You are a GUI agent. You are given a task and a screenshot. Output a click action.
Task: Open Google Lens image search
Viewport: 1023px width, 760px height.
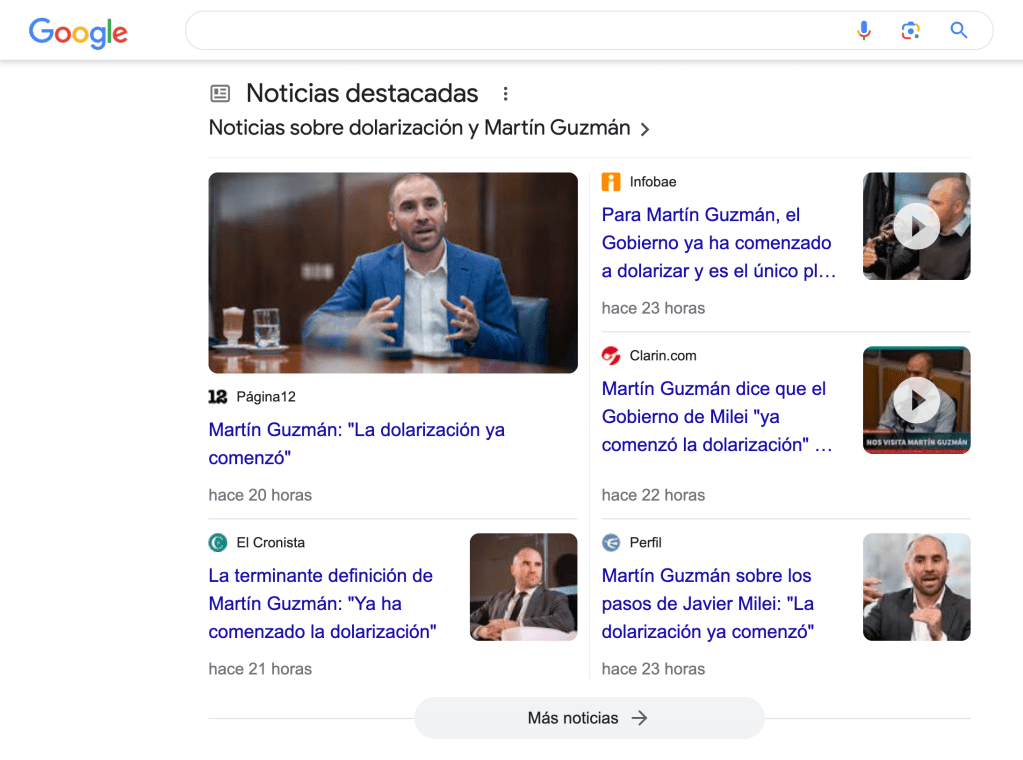910,31
